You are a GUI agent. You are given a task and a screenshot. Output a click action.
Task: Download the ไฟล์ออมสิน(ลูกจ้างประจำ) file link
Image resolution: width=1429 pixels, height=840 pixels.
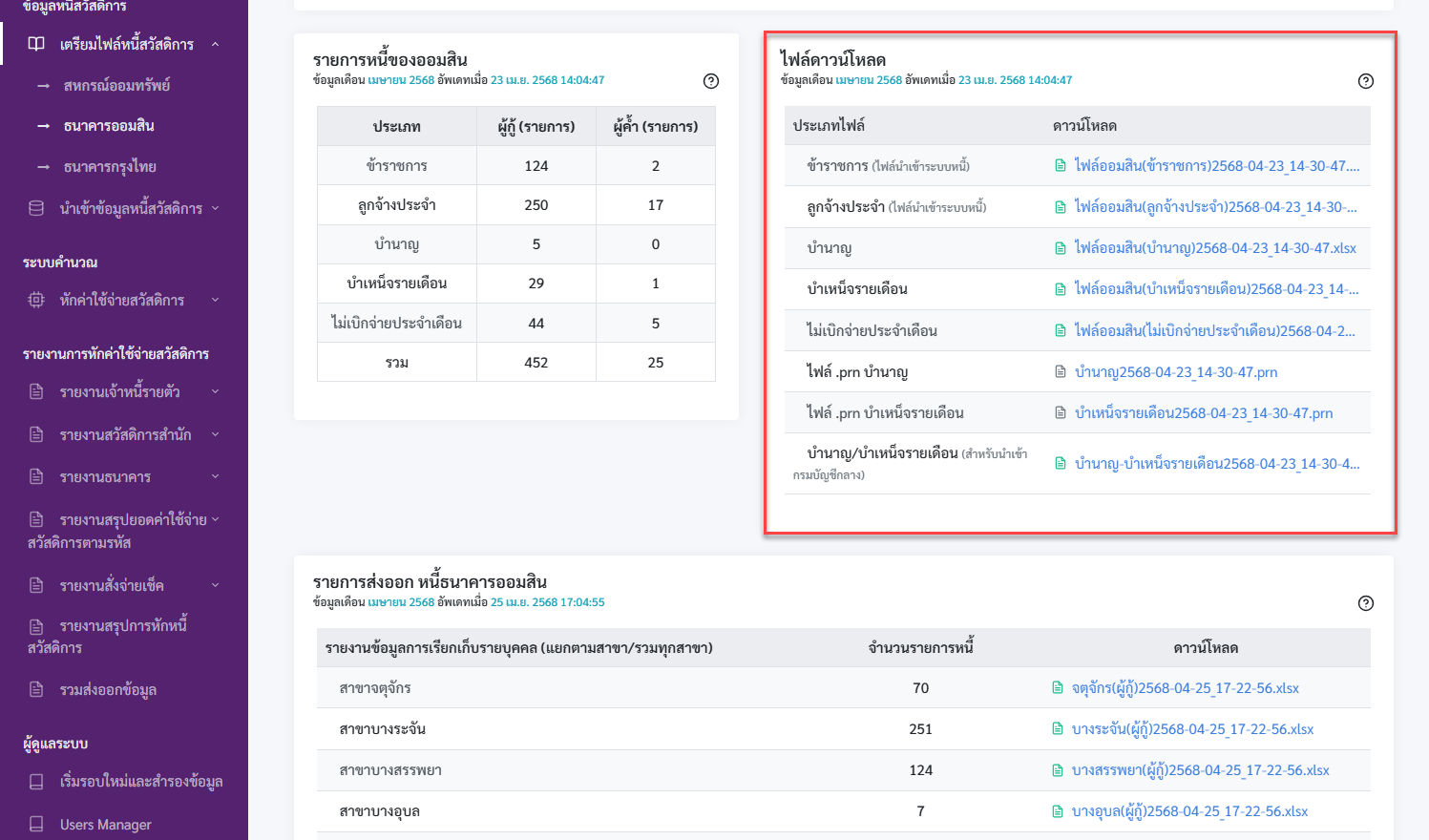1215,207
